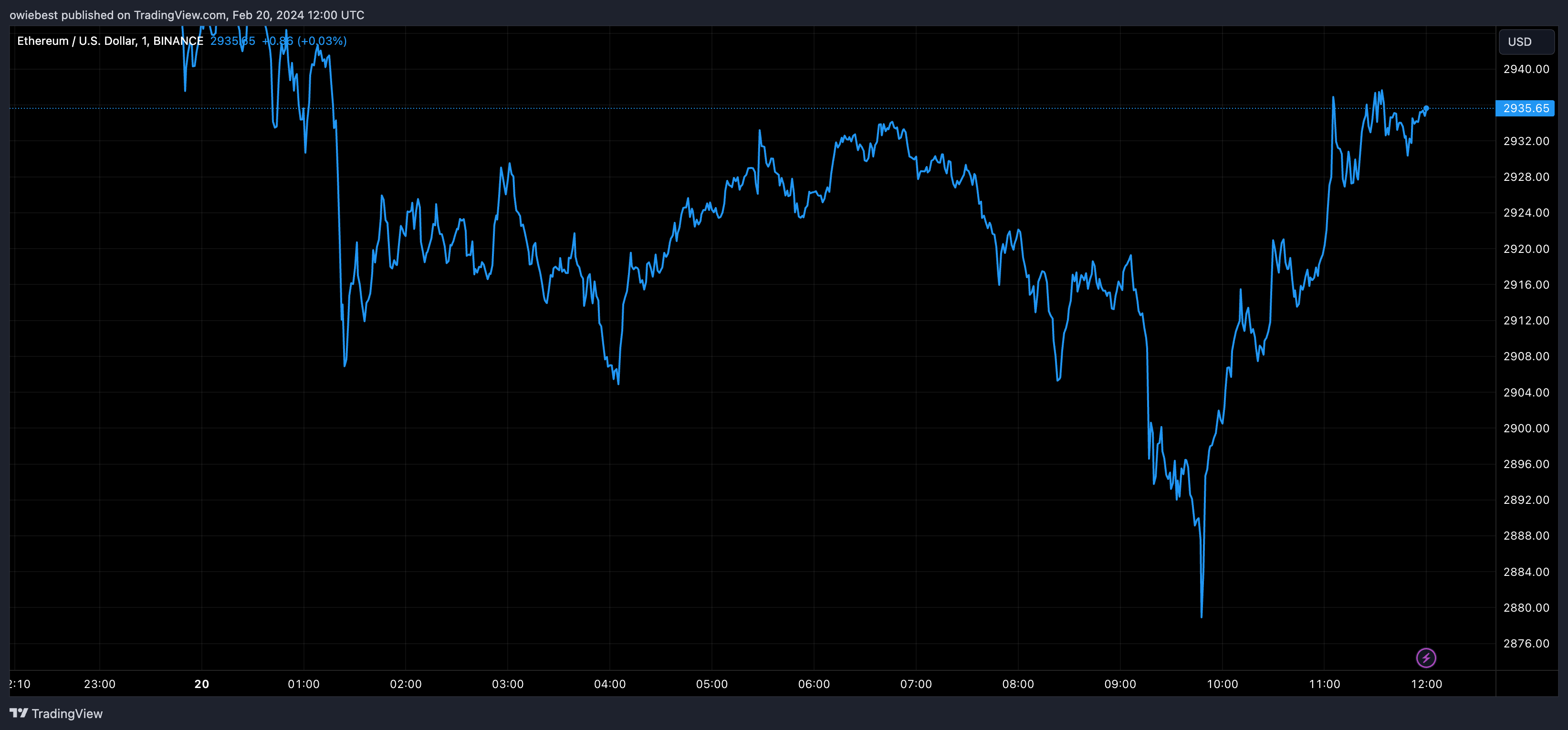The height and width of the screenshot is (730, 1568).
Task: Open the USD currency selector
Action: [x=1526, y=42]
